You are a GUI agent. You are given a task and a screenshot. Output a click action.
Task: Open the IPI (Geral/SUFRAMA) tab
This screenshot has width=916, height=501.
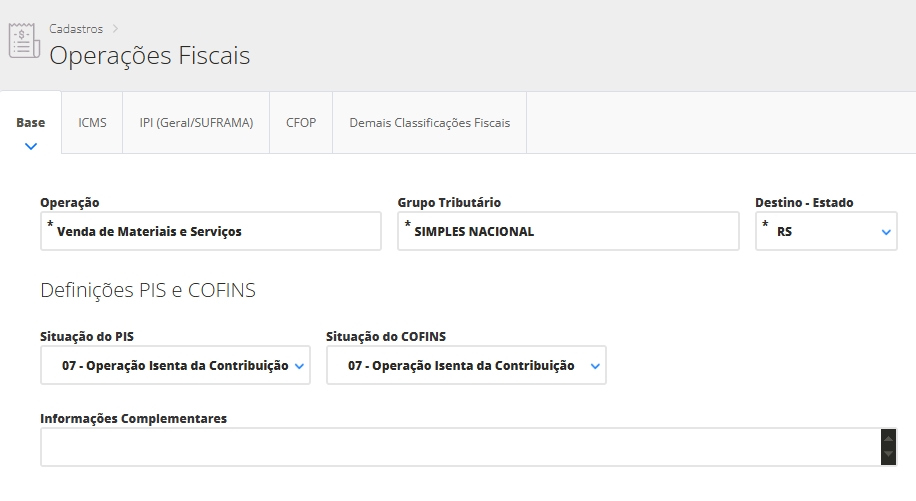click(196, 123)
